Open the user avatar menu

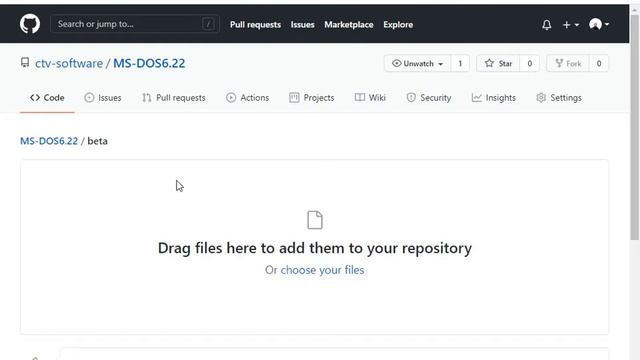[599, 24]
